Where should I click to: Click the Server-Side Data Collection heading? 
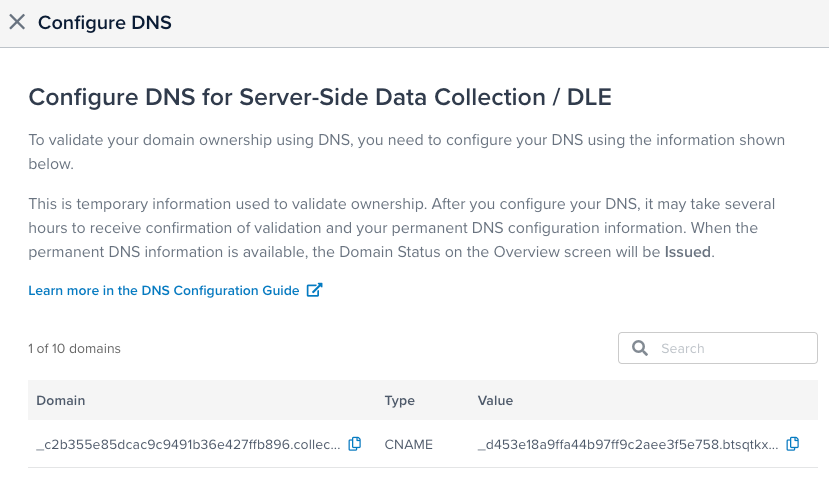pyautogui.click(x=319, y=96)
